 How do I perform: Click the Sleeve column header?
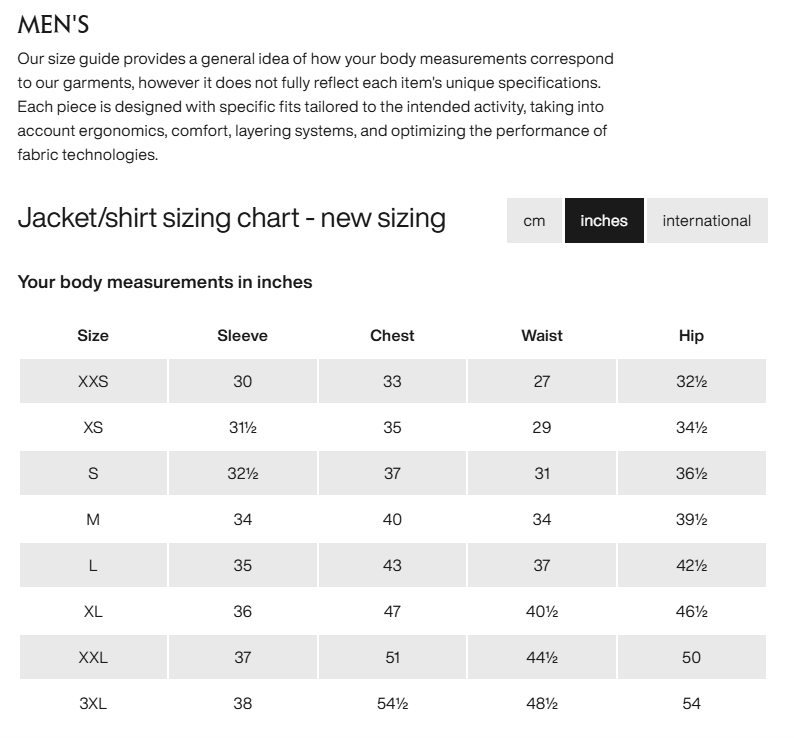point(243,335)
